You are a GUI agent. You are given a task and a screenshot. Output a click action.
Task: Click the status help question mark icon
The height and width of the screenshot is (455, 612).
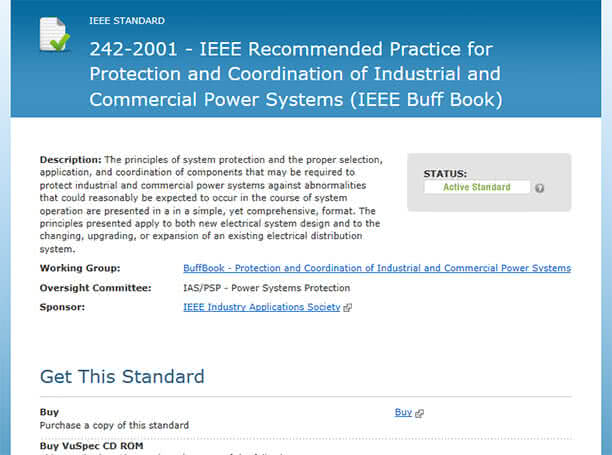tap(539, 188)
